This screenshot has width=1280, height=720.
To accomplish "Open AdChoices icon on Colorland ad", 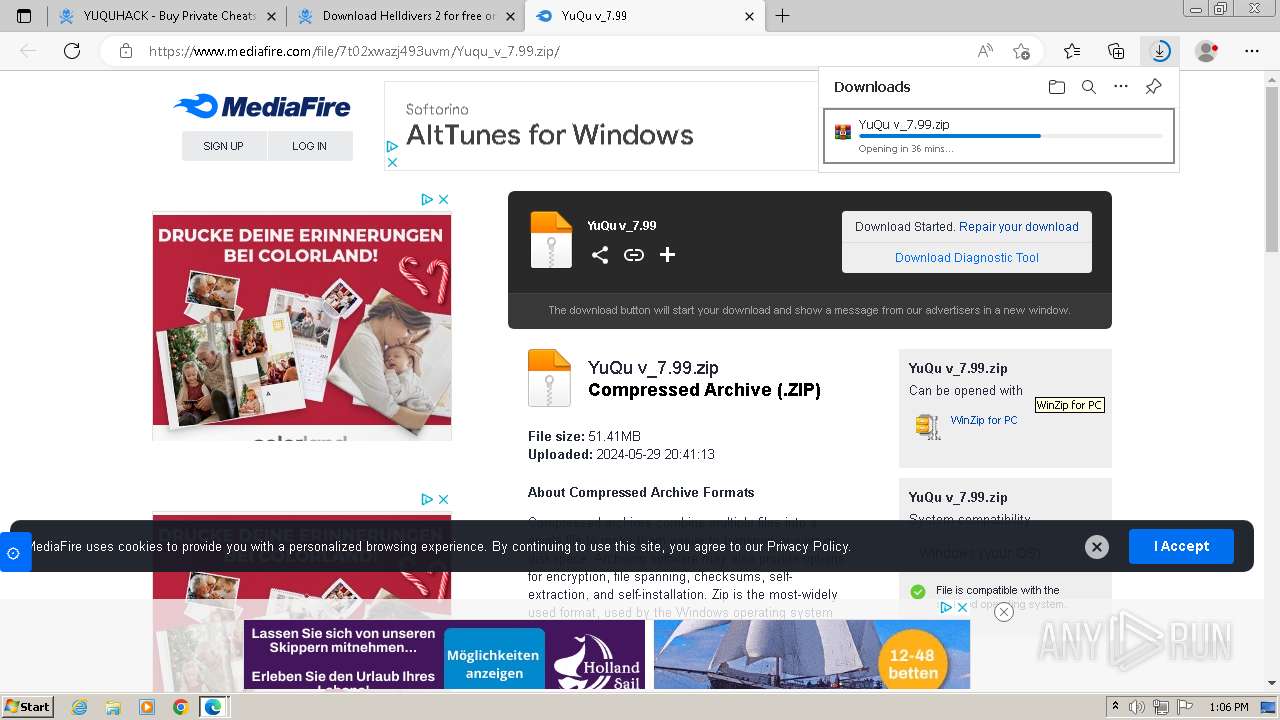I will 427,199.
